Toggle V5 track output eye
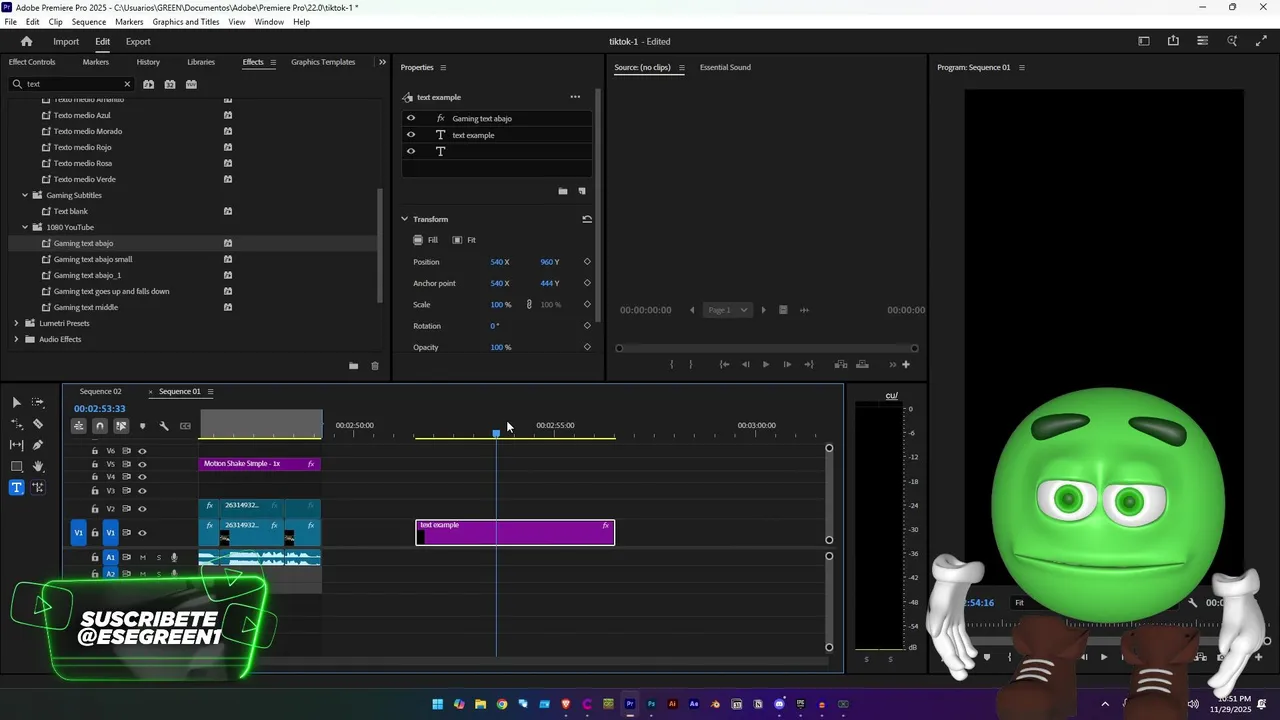Screen dimensions: 1280x720 coord(142,464)
